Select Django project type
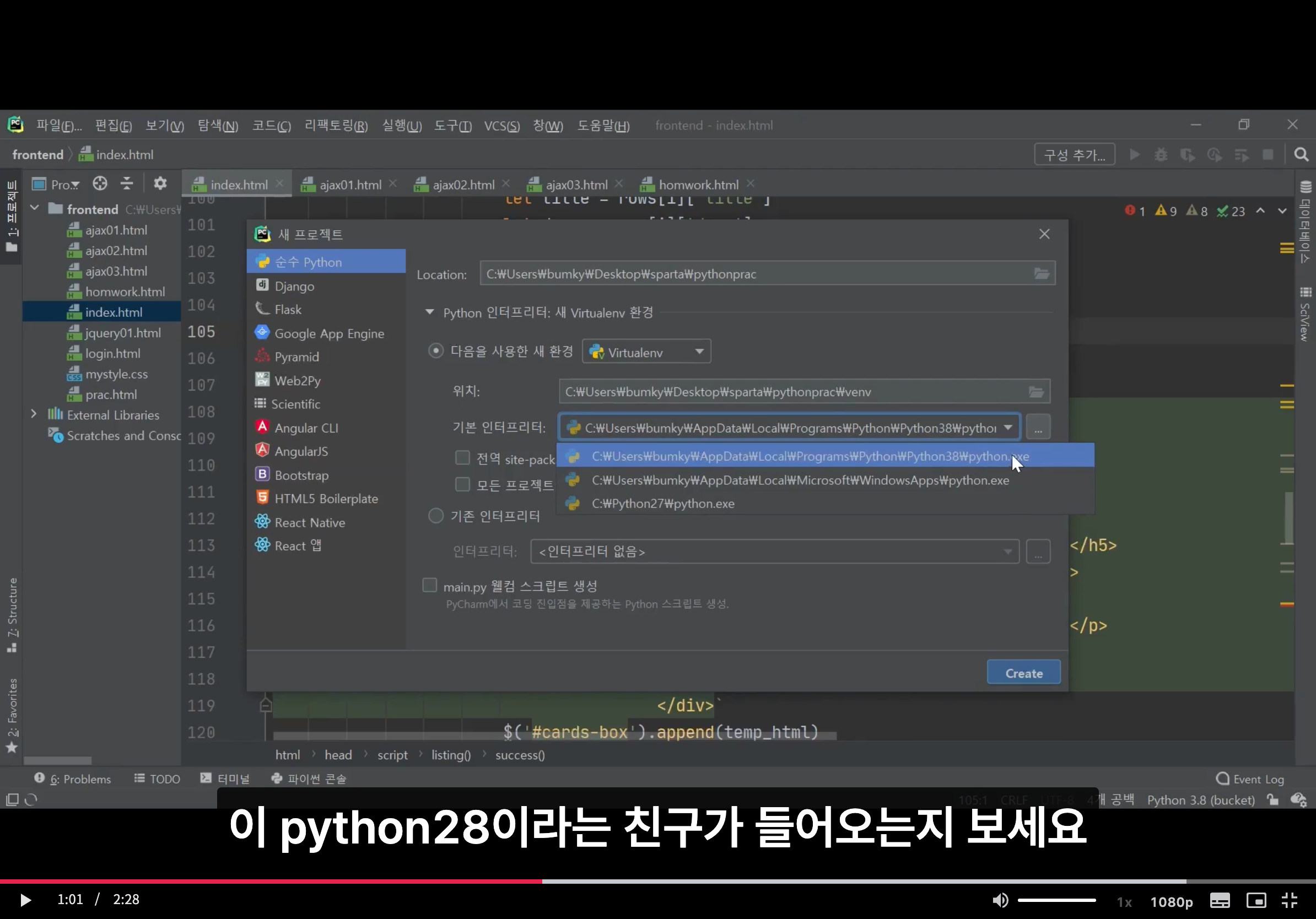 click(326, 285)
